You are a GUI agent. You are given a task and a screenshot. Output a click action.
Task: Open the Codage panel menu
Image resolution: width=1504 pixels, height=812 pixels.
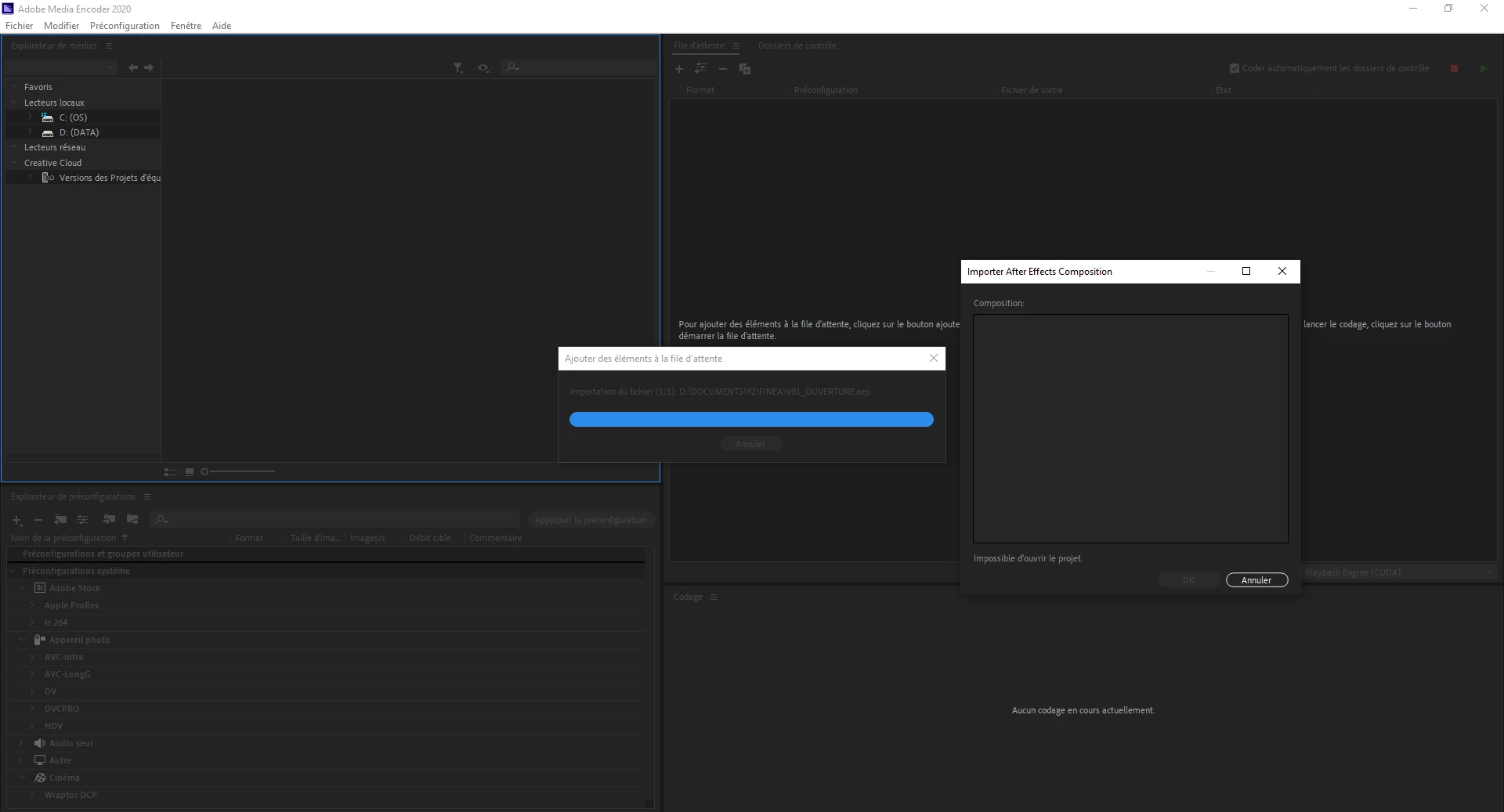tap(714, 597)
